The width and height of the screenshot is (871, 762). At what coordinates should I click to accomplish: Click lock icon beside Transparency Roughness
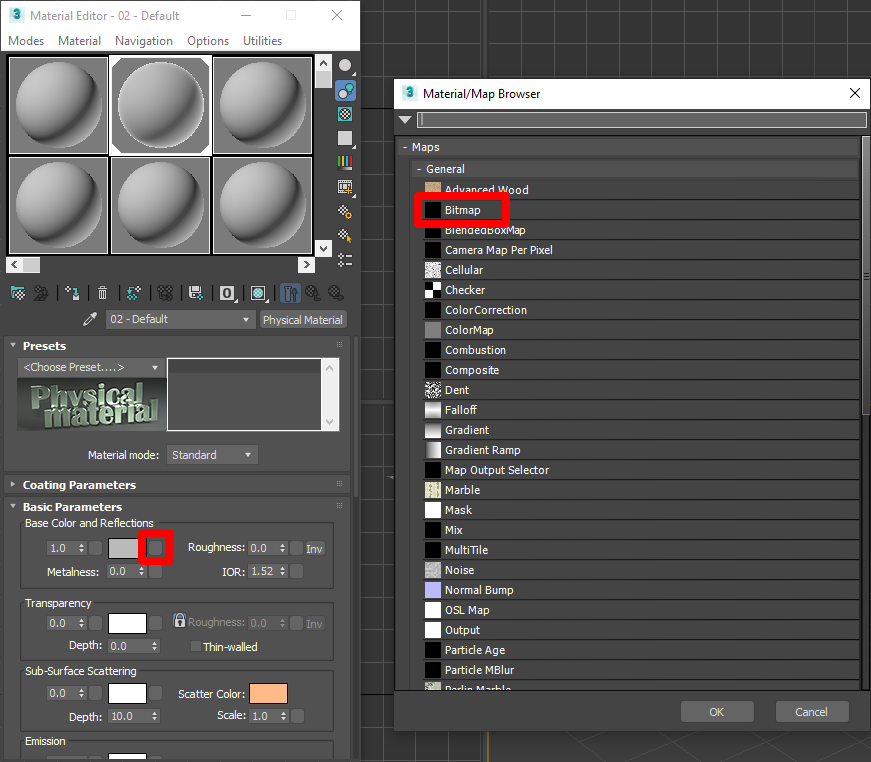pyautogui.click(x=179, y=620)
